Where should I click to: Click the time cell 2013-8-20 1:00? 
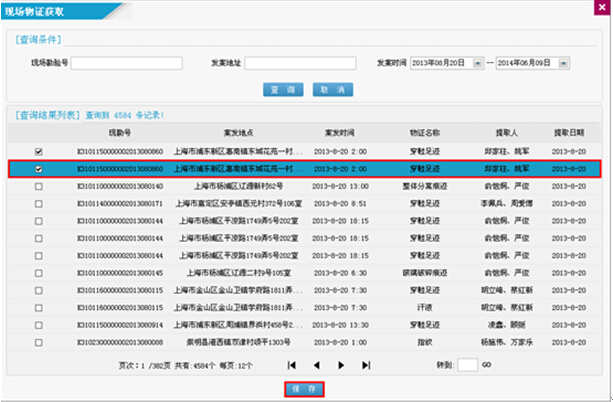click(340, 342)
